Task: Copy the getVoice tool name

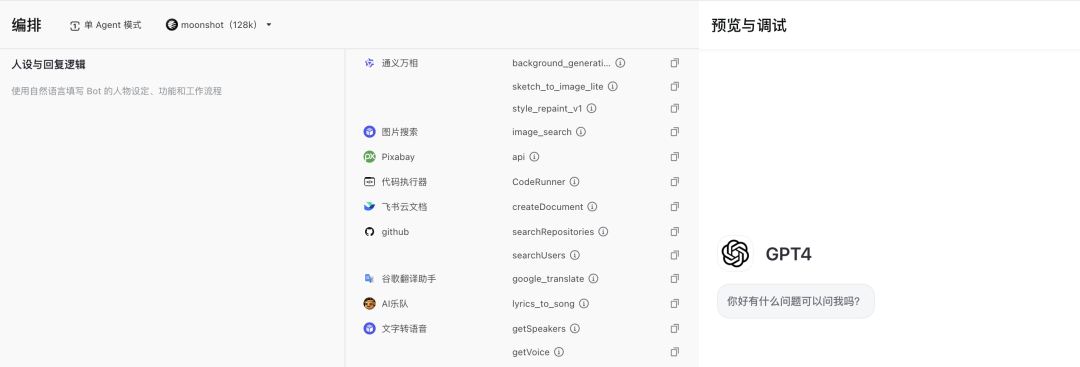Action: click(675, 352)
